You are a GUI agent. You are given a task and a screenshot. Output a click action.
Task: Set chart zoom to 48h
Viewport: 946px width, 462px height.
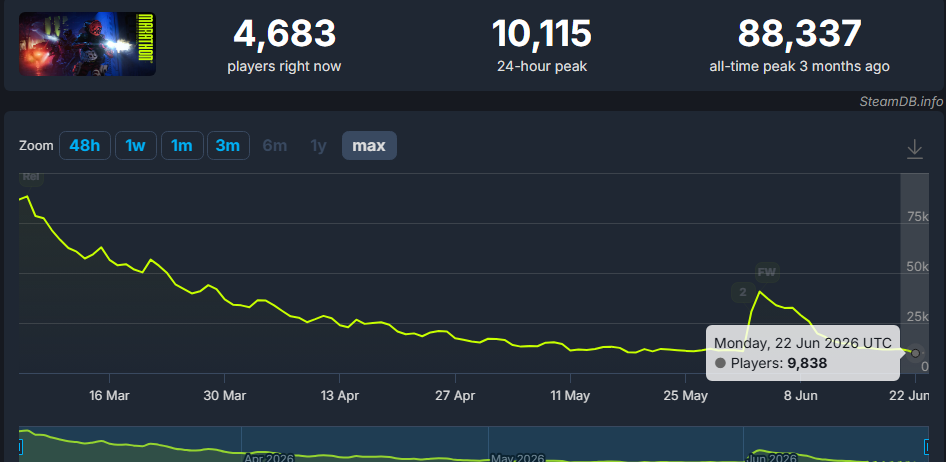click(84, 145)
